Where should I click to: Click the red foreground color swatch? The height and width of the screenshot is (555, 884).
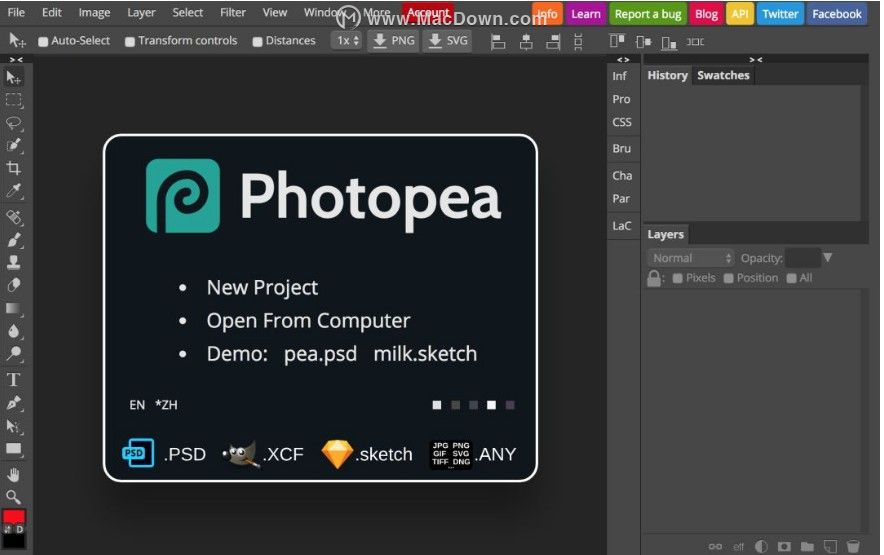(14, 517)
